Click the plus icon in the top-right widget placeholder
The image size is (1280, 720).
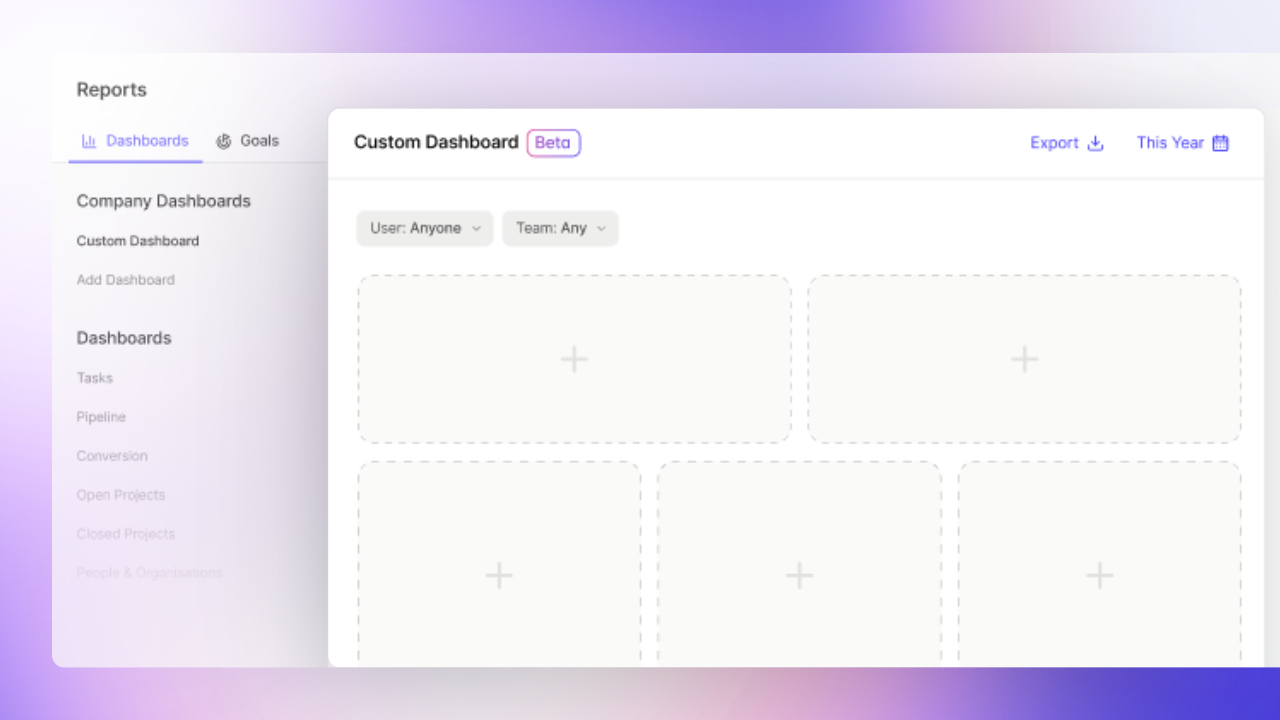1024,358
